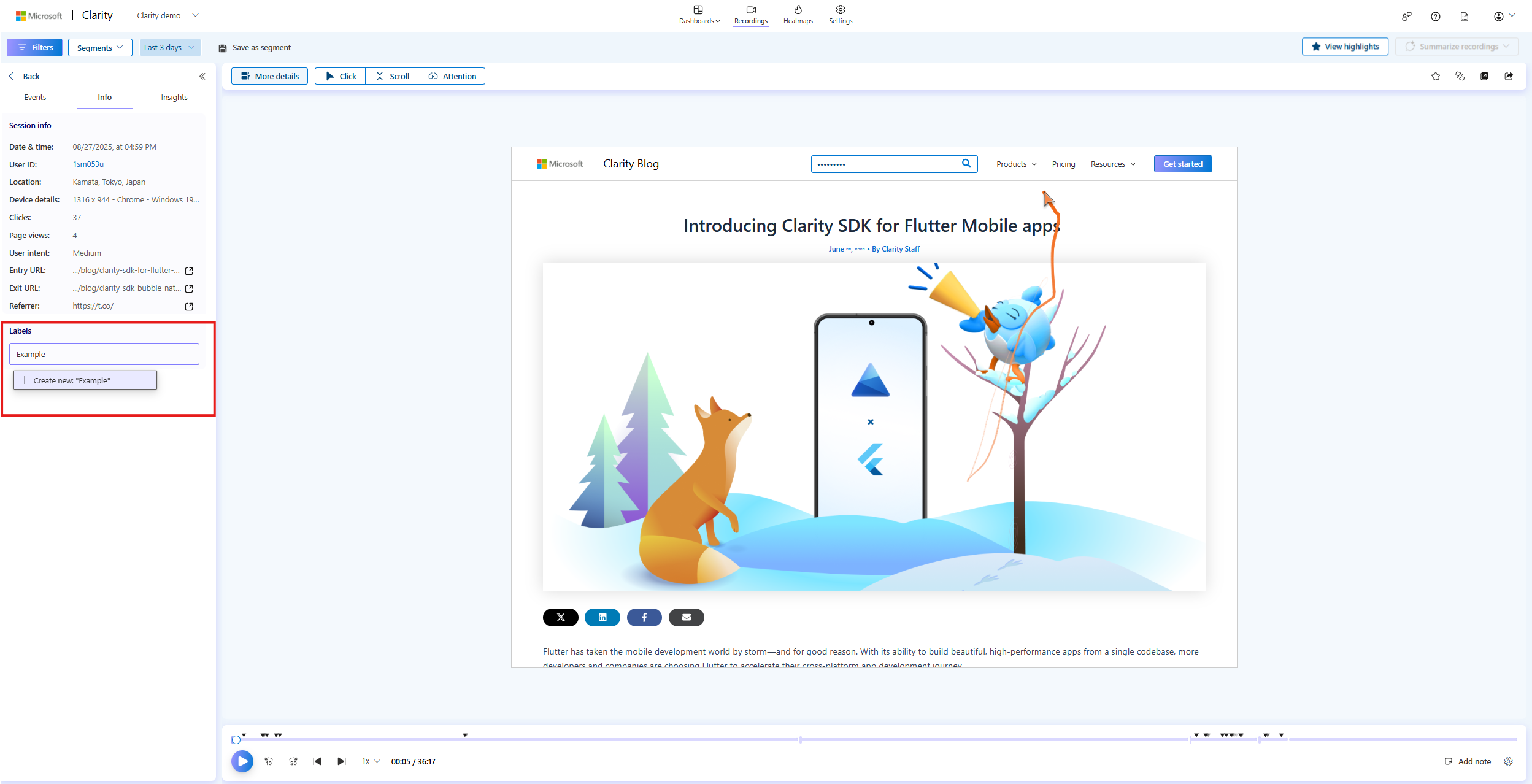Expand the Segments dropdown
The height and width of the screenshot is (784, 1532).
coord(100,47)
